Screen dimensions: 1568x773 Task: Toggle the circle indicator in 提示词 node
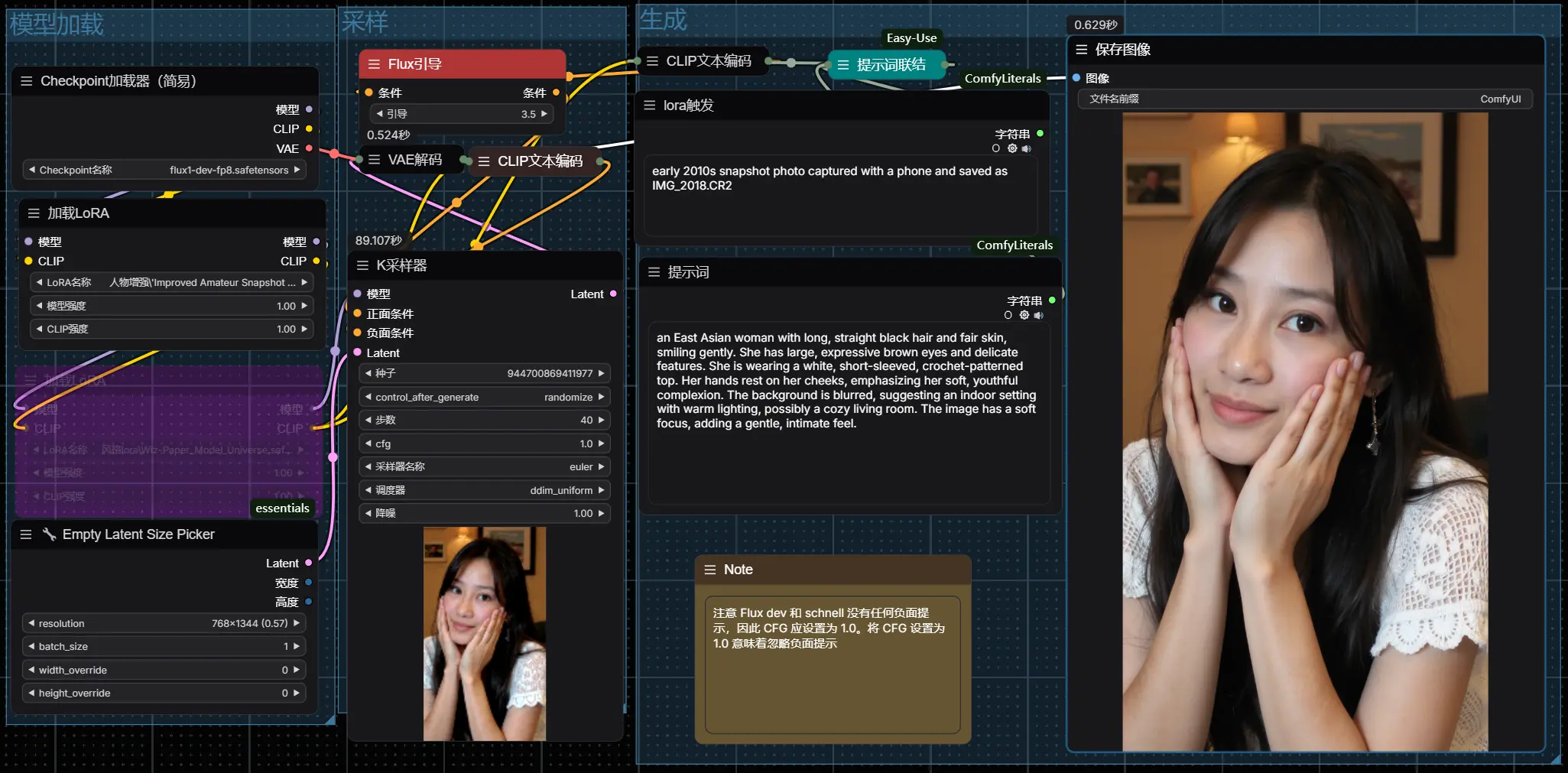pyautogui.click(x=1008, y=315)
